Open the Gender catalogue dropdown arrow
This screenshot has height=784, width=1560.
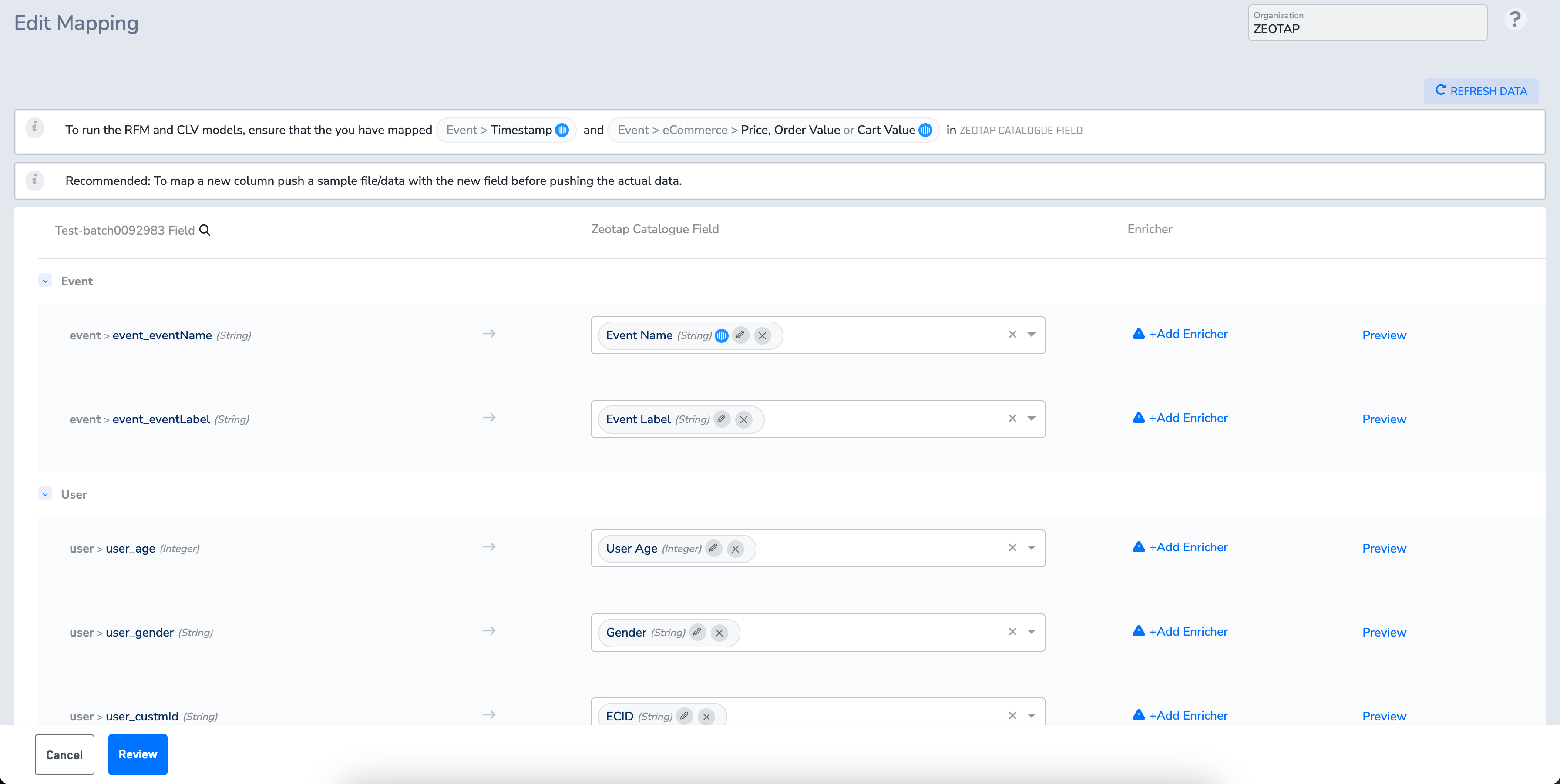tap(1031, 631)
